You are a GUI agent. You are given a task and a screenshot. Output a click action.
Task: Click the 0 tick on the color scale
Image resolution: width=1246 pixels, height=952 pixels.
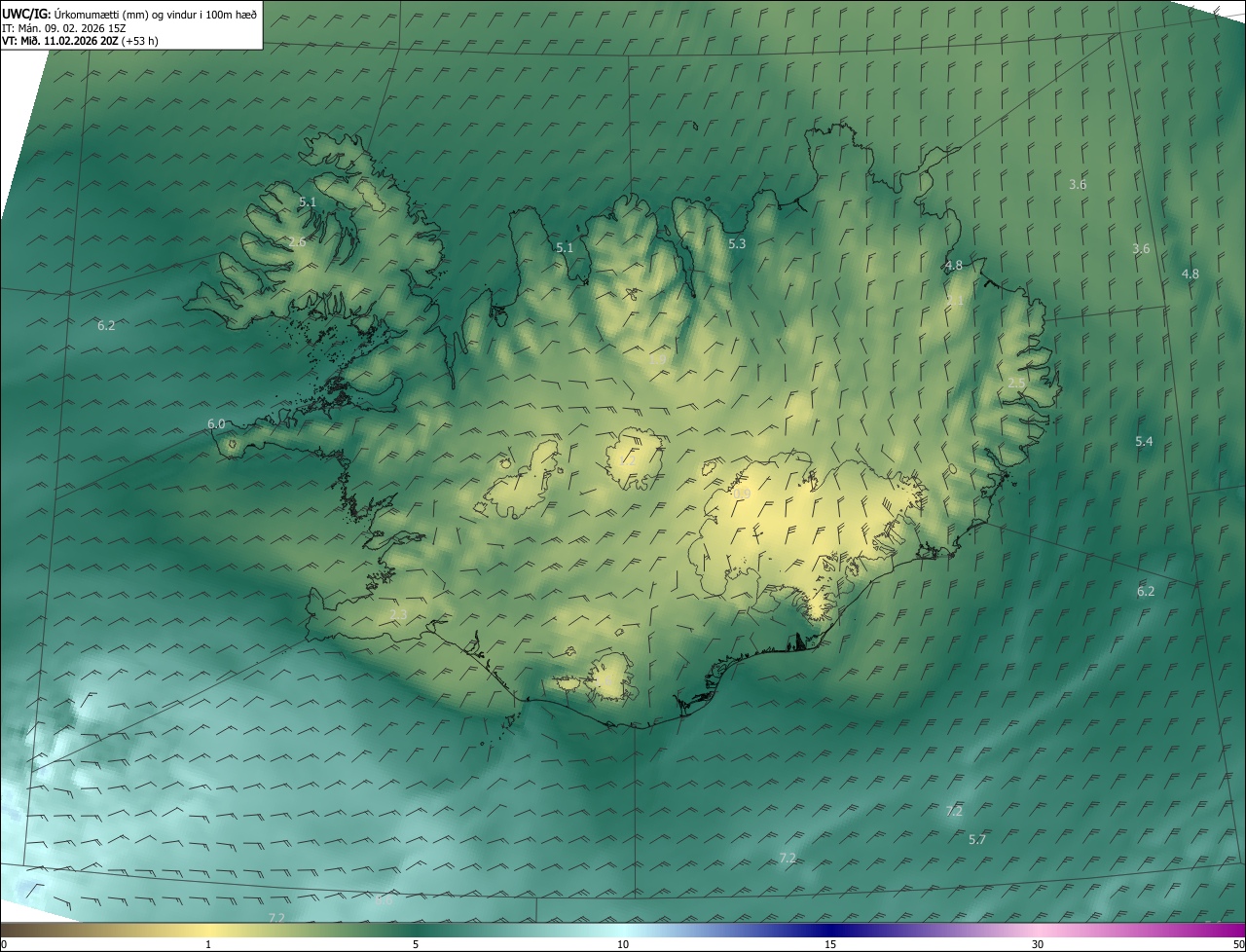point(4,944)
